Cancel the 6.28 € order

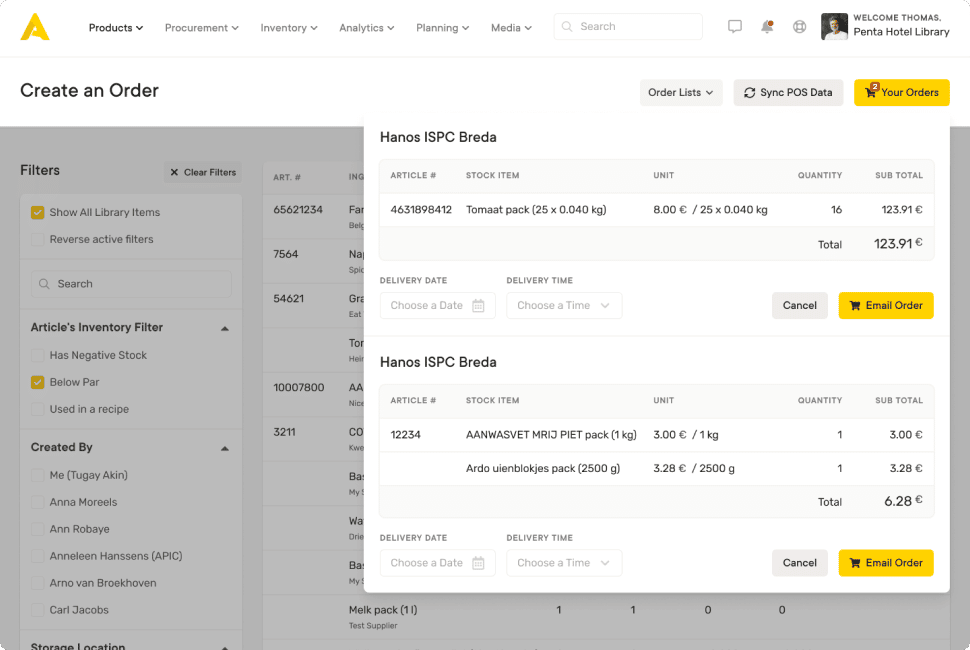click(x=799, y=563)
